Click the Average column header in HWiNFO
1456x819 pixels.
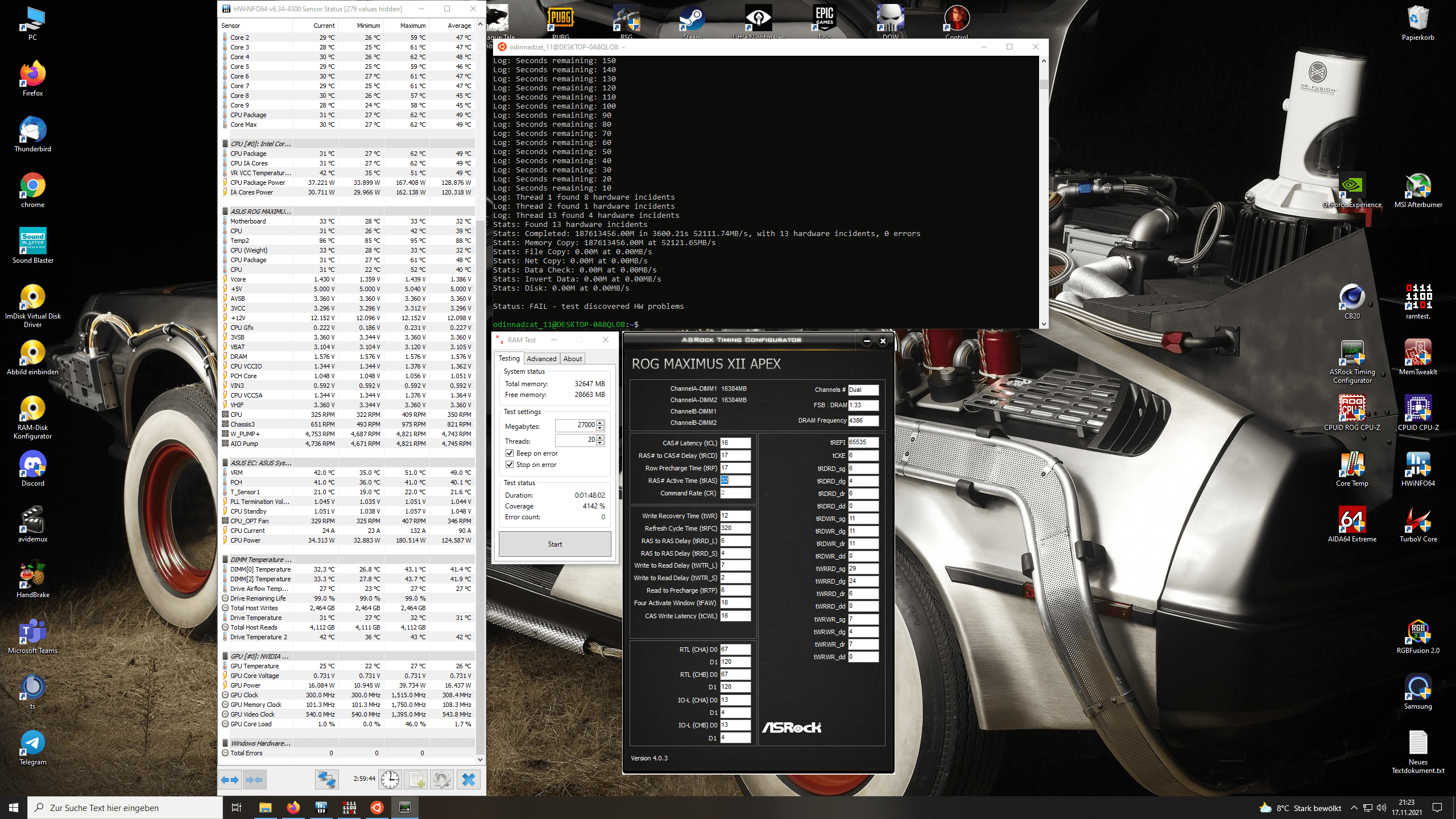tap(452, 26)
